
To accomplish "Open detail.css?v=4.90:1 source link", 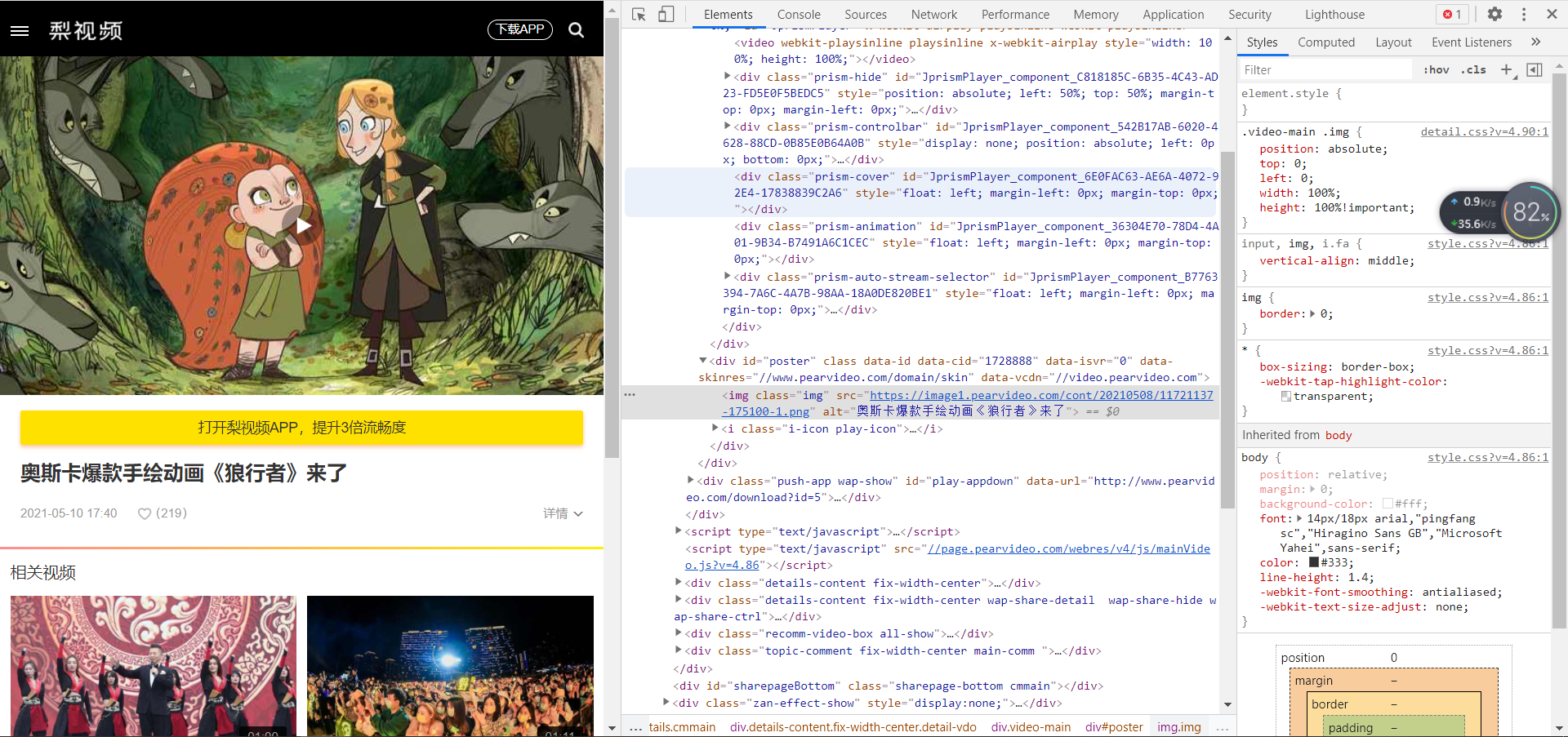I will 1484,131.
